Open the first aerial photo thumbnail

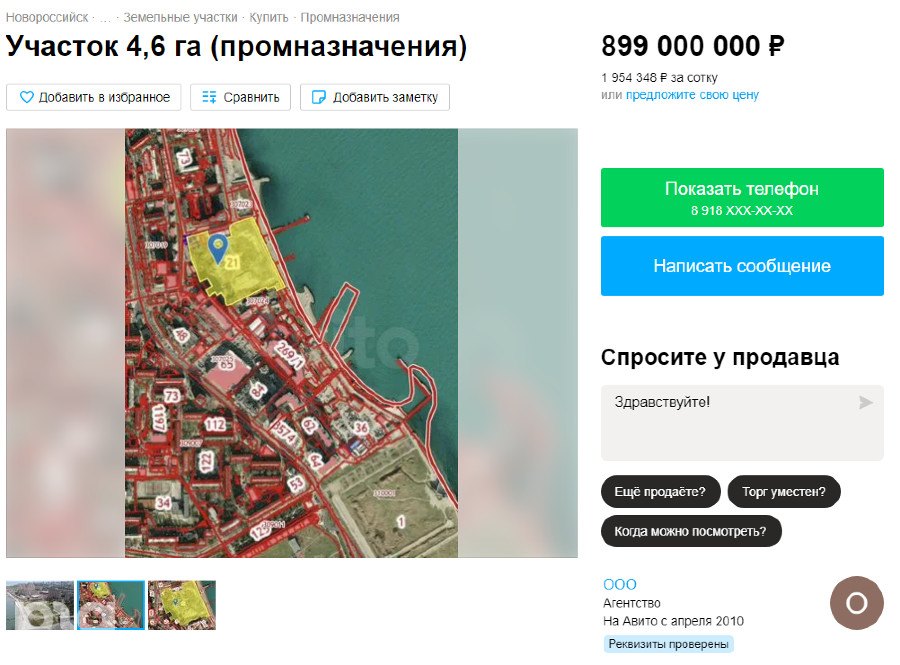tap(40, 605)
